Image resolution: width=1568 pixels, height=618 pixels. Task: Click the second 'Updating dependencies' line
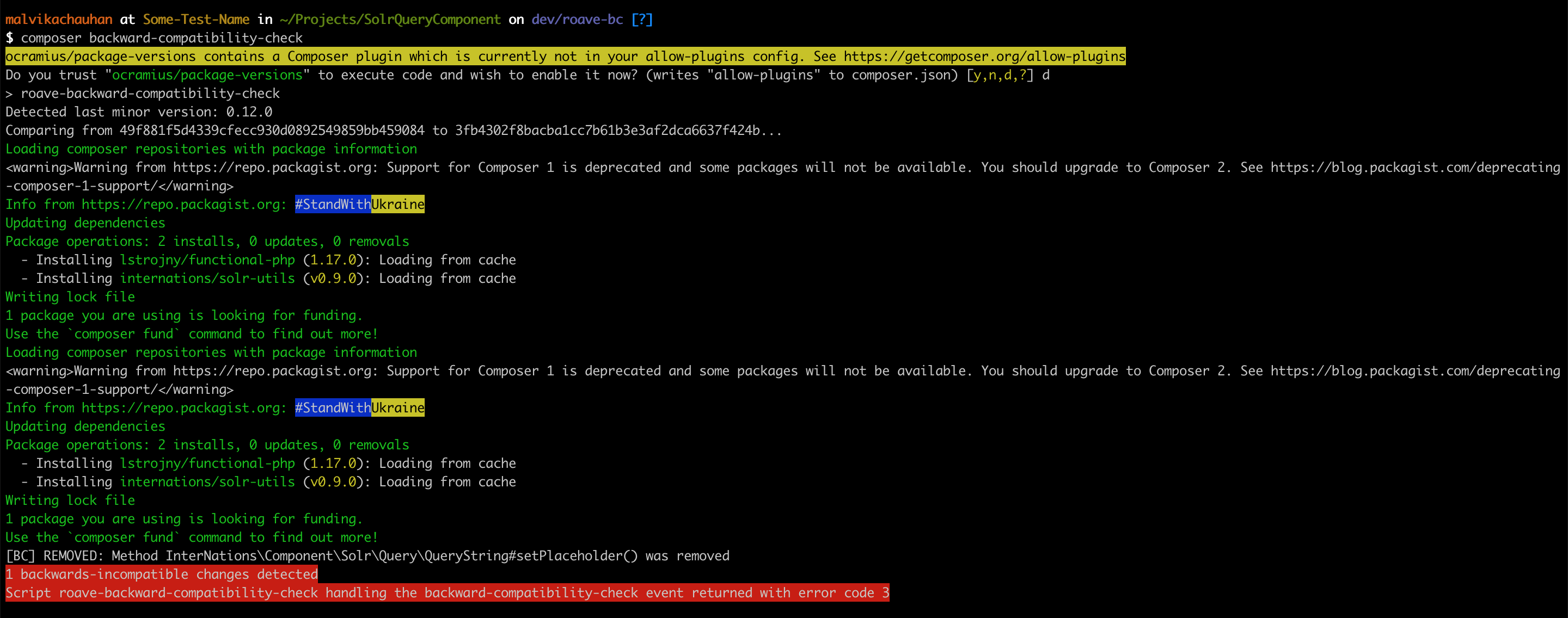[x=85, y=427]
